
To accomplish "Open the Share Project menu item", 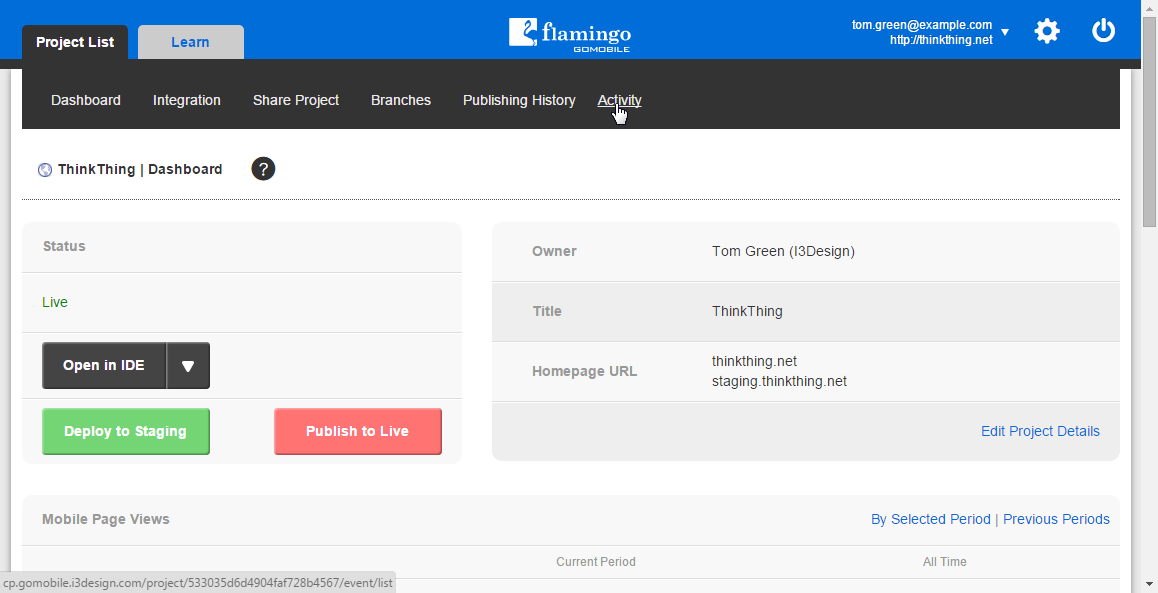I will pos(296,100).
